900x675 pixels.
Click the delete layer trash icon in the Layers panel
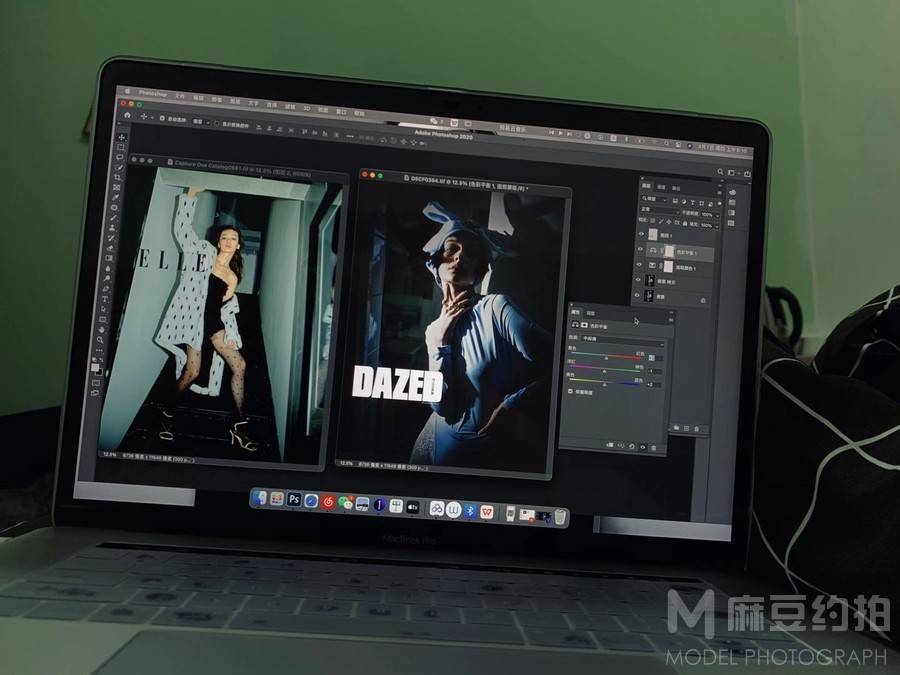[x=696, y=429]
